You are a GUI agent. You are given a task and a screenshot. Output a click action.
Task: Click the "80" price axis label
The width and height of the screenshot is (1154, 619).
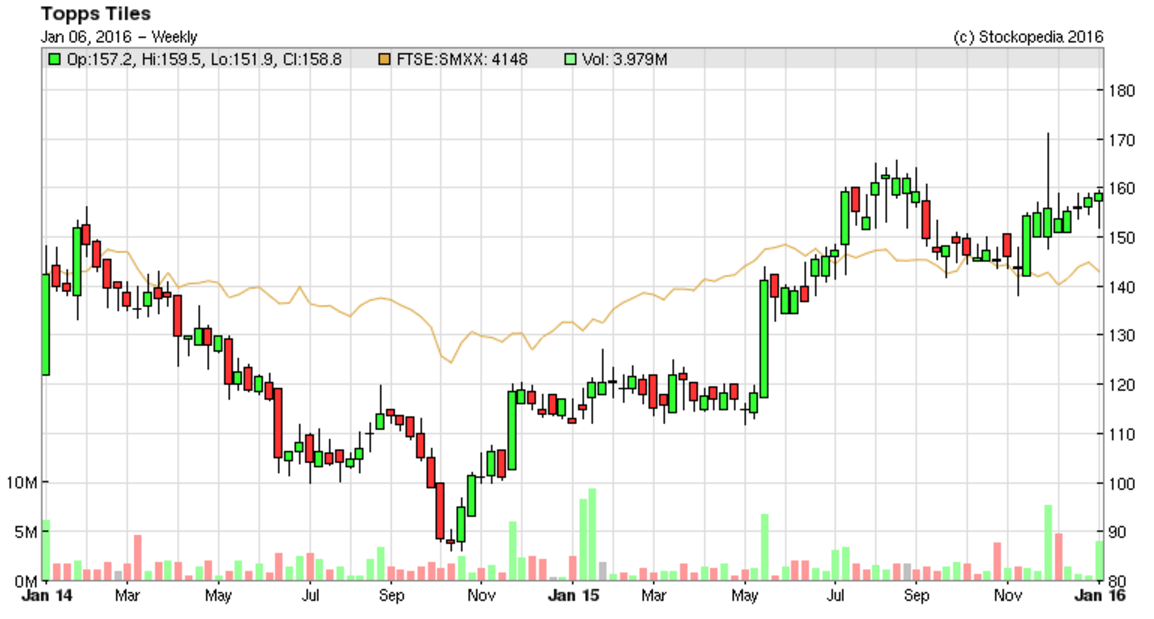tap(1117, 581)
